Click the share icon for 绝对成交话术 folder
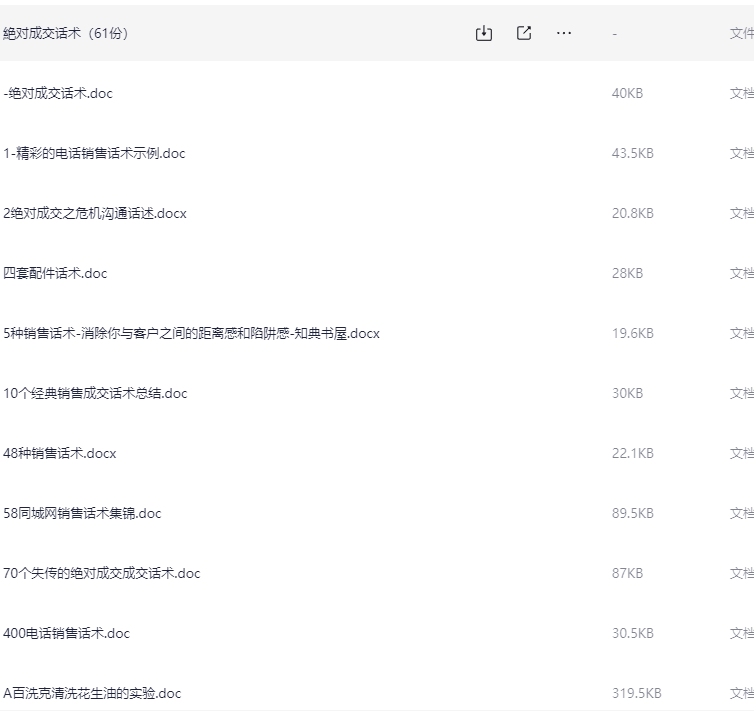The width and height of the screenshot is (754, 713). (x=524, y=33)
